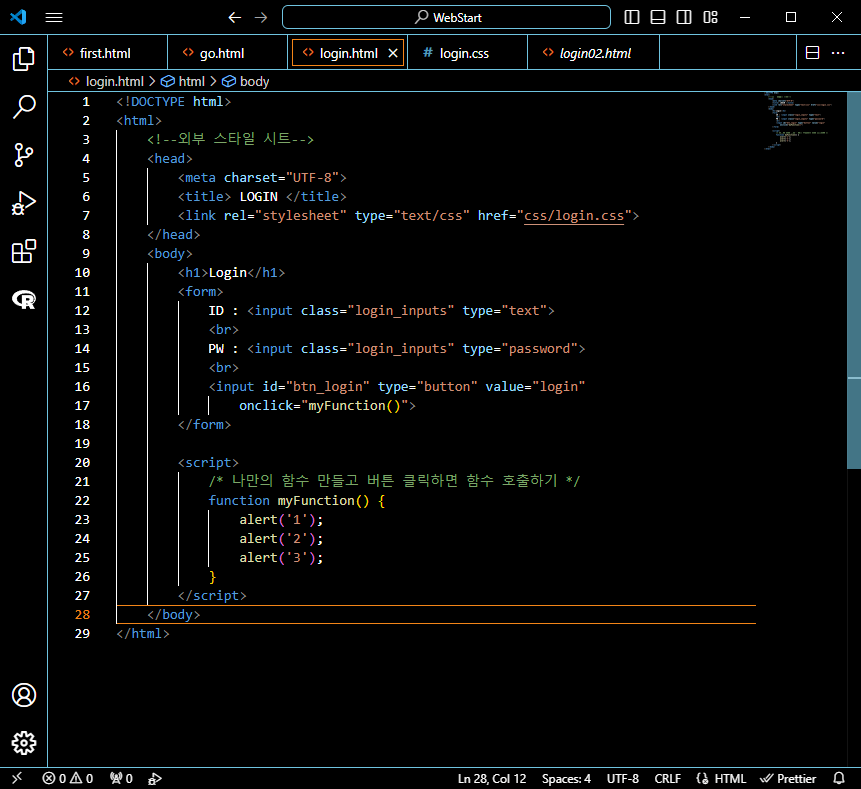Open the Customize Layout icon
The width and height of the screenshot is (861, 789).
(x=711, y=18)
